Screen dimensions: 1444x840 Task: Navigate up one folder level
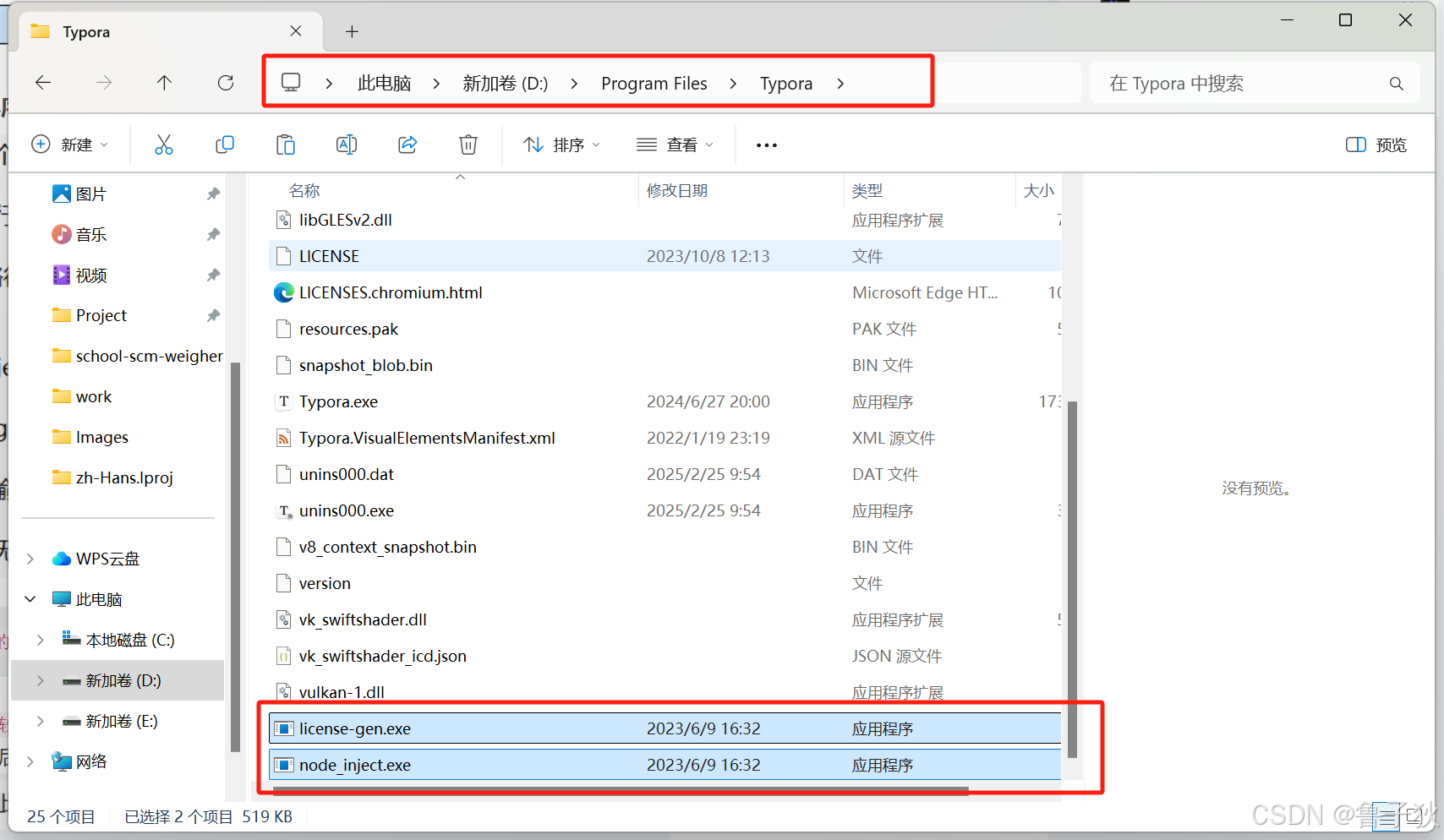point(164,82)
